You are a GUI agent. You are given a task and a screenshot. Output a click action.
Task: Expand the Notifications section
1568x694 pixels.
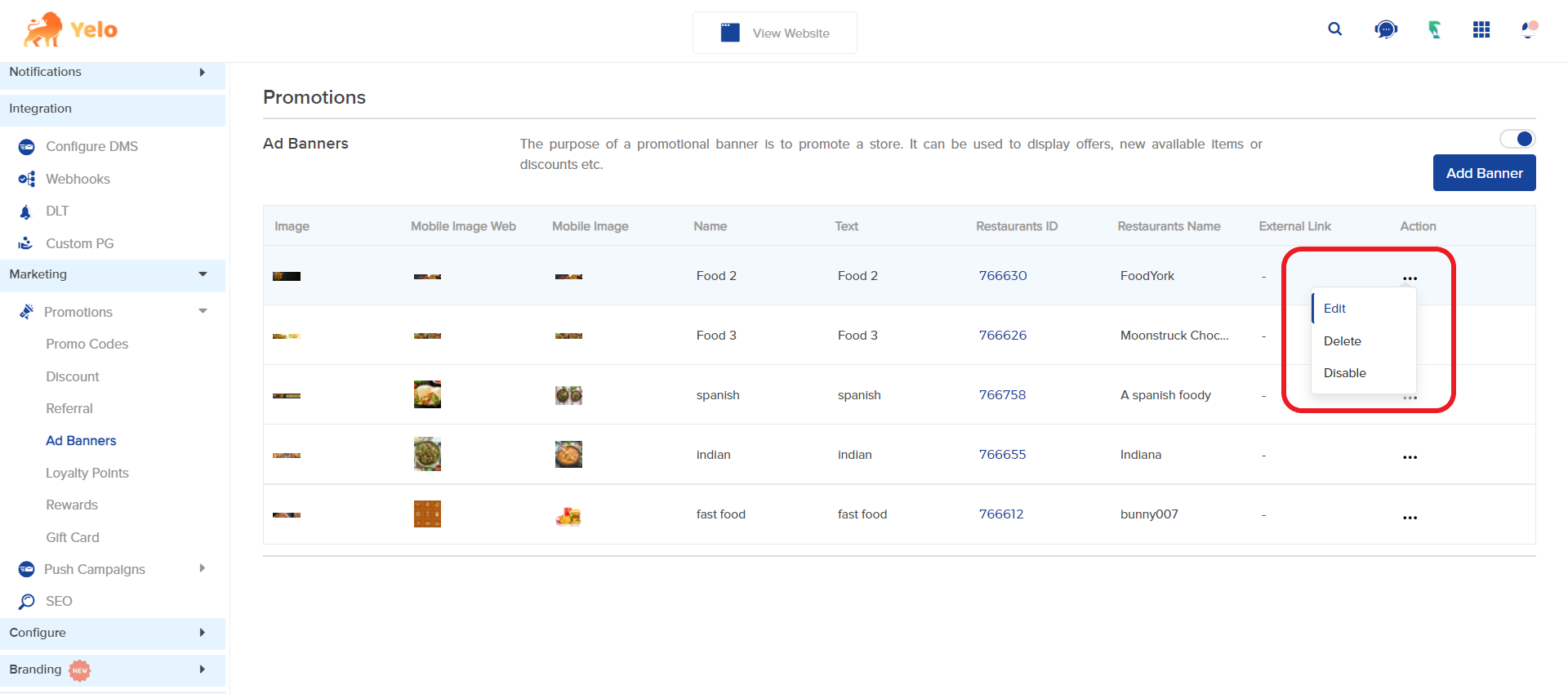click(x=202, y=73)
